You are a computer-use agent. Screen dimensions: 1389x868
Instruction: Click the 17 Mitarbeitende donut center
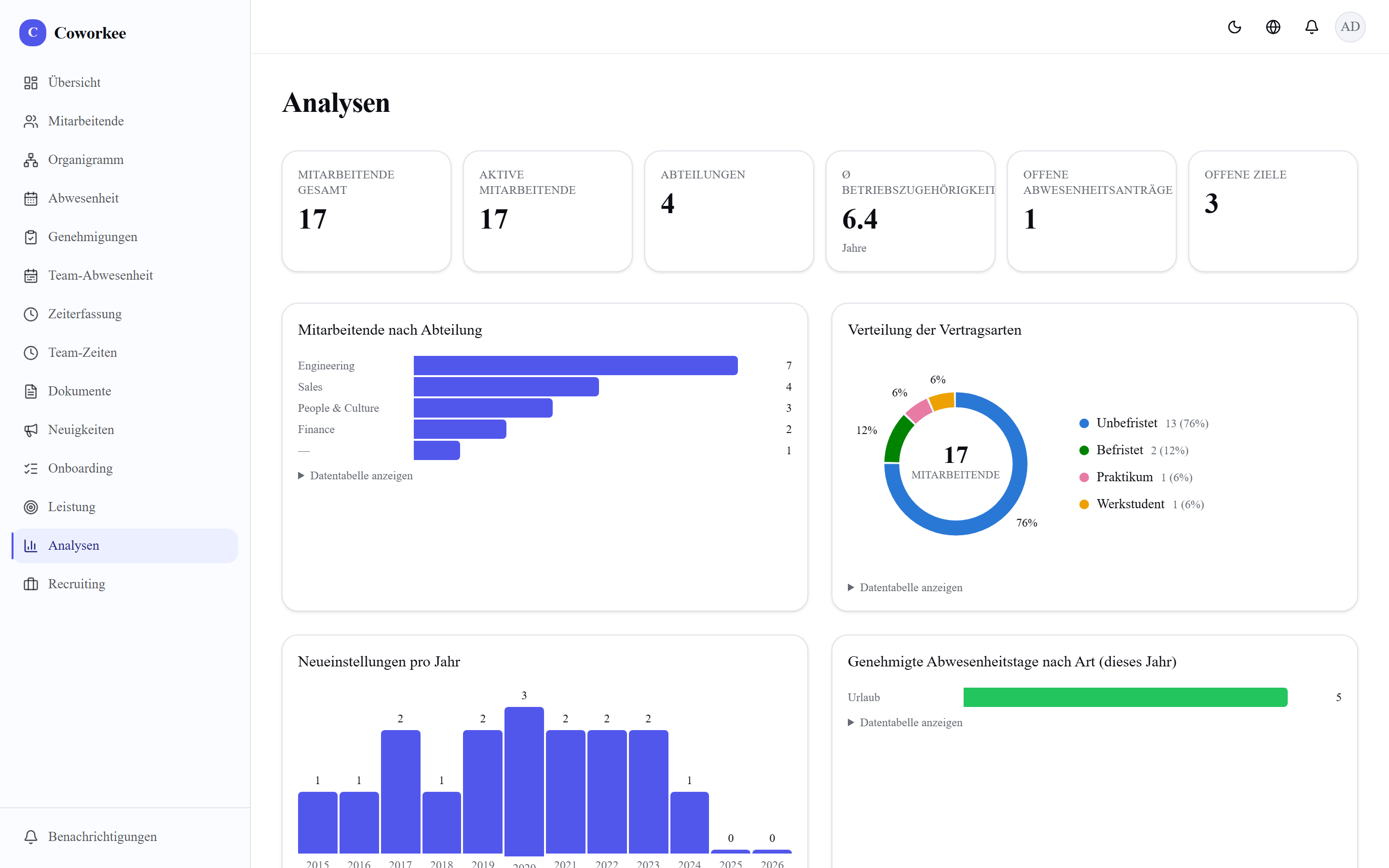(955, 462)
